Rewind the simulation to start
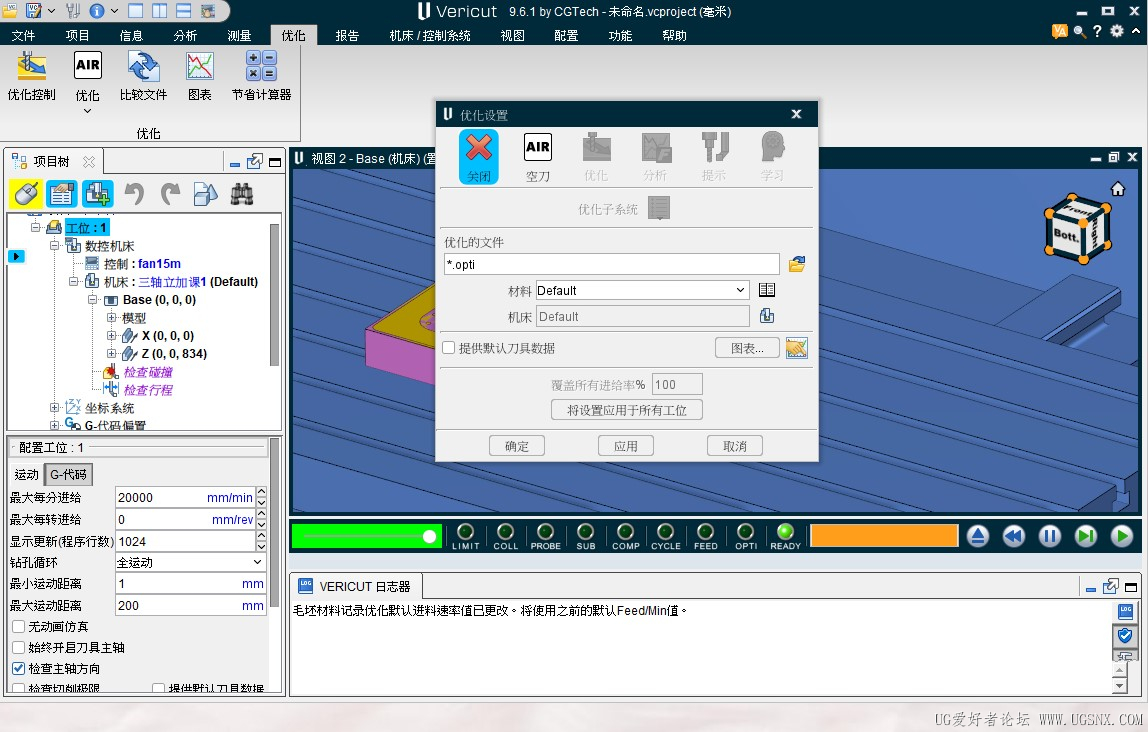 click(1013, 537)
